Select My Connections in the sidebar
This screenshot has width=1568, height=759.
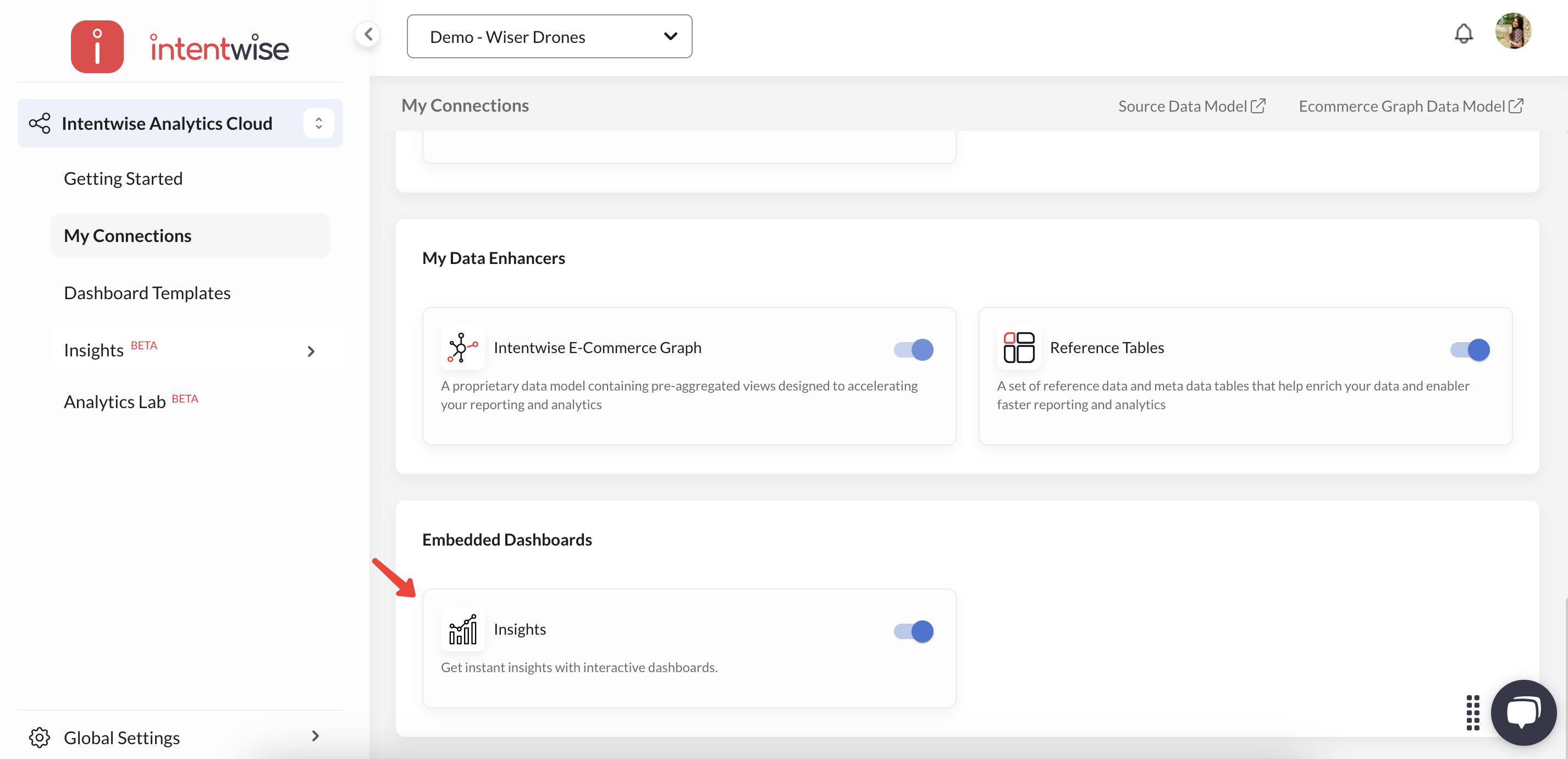190,235
